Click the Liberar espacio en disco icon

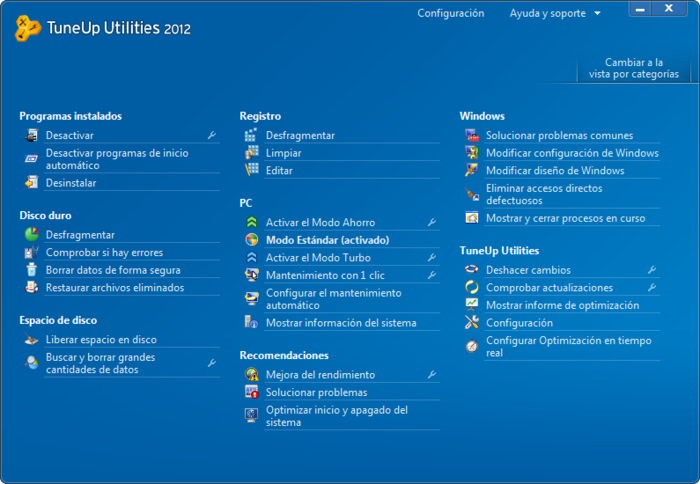click(31, 339)
